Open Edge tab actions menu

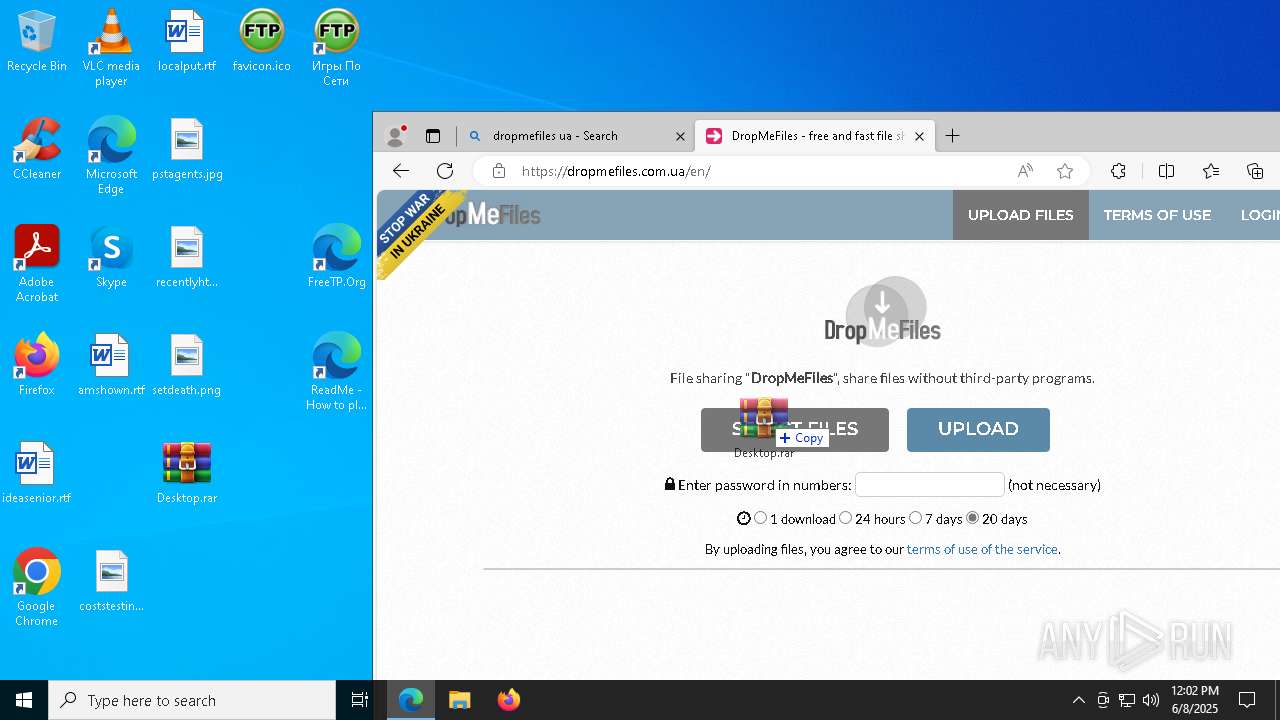coord(433,136)
